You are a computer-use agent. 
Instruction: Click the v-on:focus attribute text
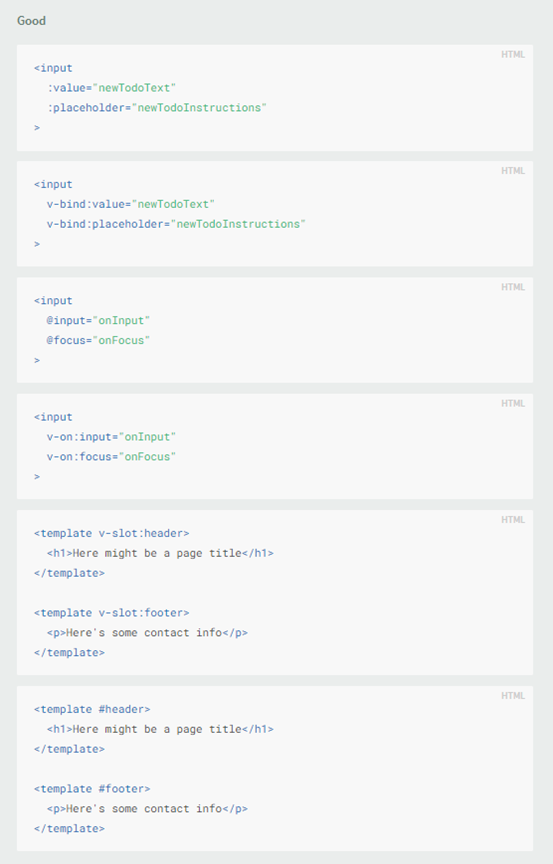[x=79, y=456]
